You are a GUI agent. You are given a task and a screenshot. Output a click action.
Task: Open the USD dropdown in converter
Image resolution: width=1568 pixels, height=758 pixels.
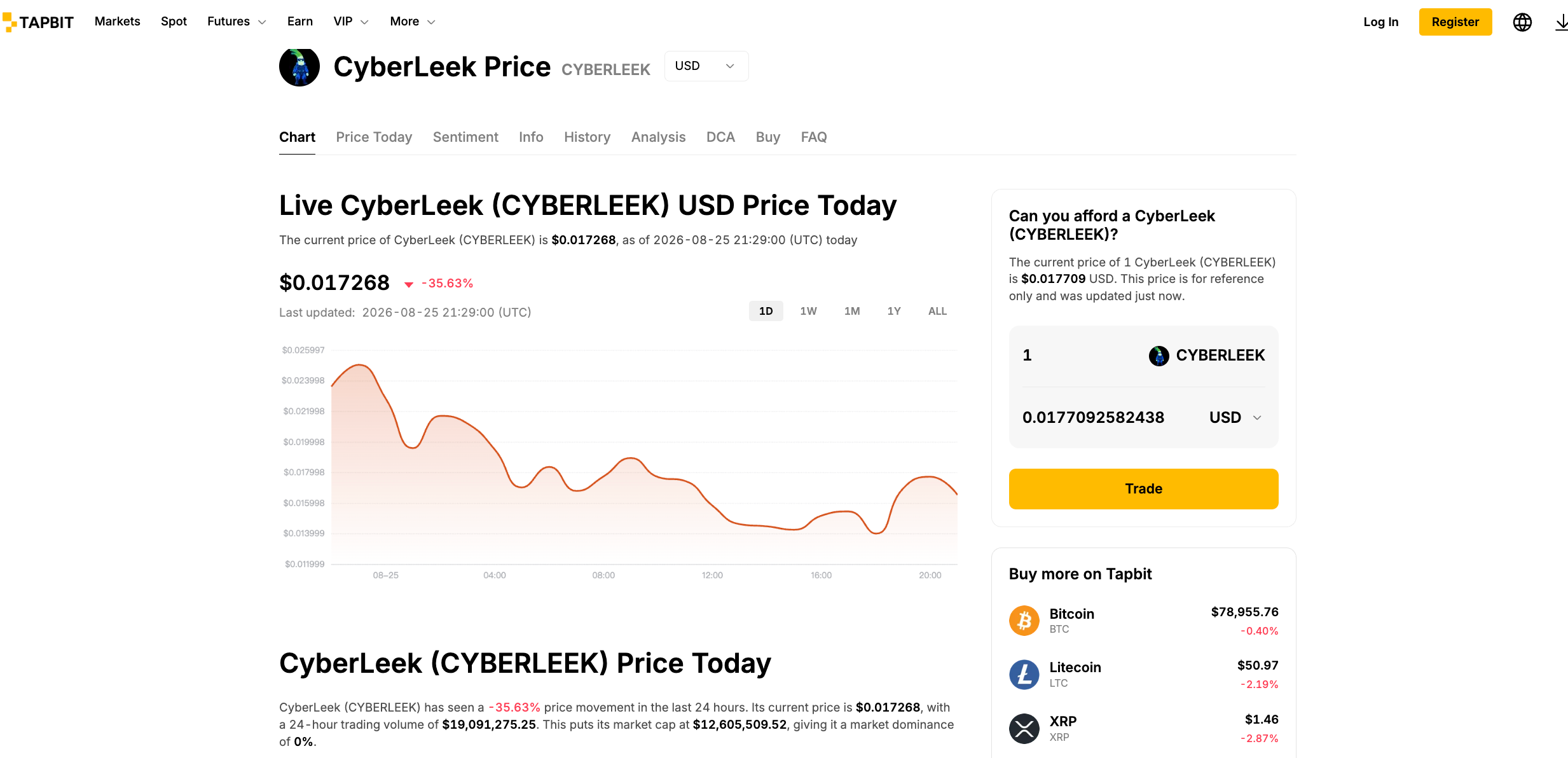coord(1235,418)
